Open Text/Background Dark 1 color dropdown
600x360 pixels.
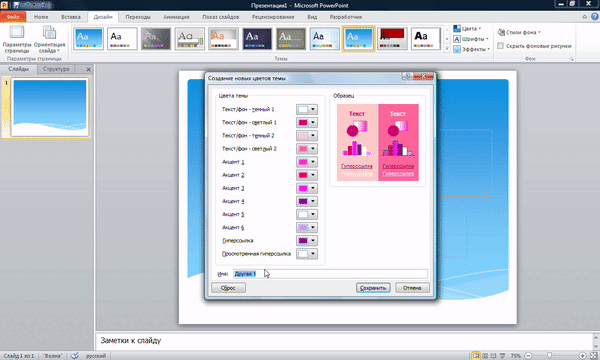coord(307,109)
